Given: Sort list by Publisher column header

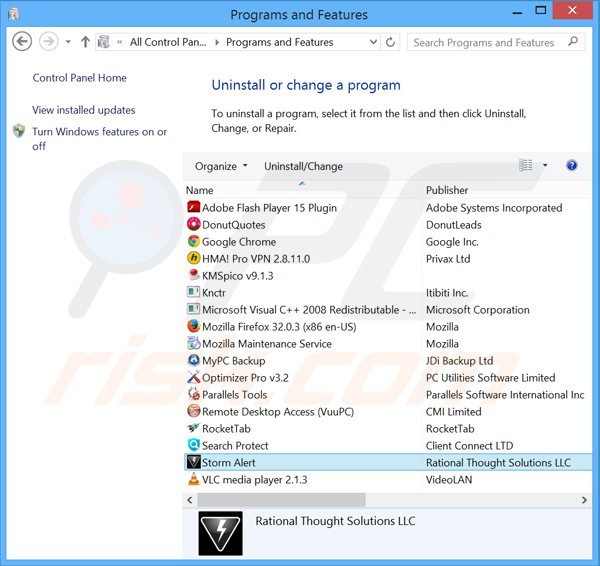Looking at the screenshot, I should [x=447, y=190].
